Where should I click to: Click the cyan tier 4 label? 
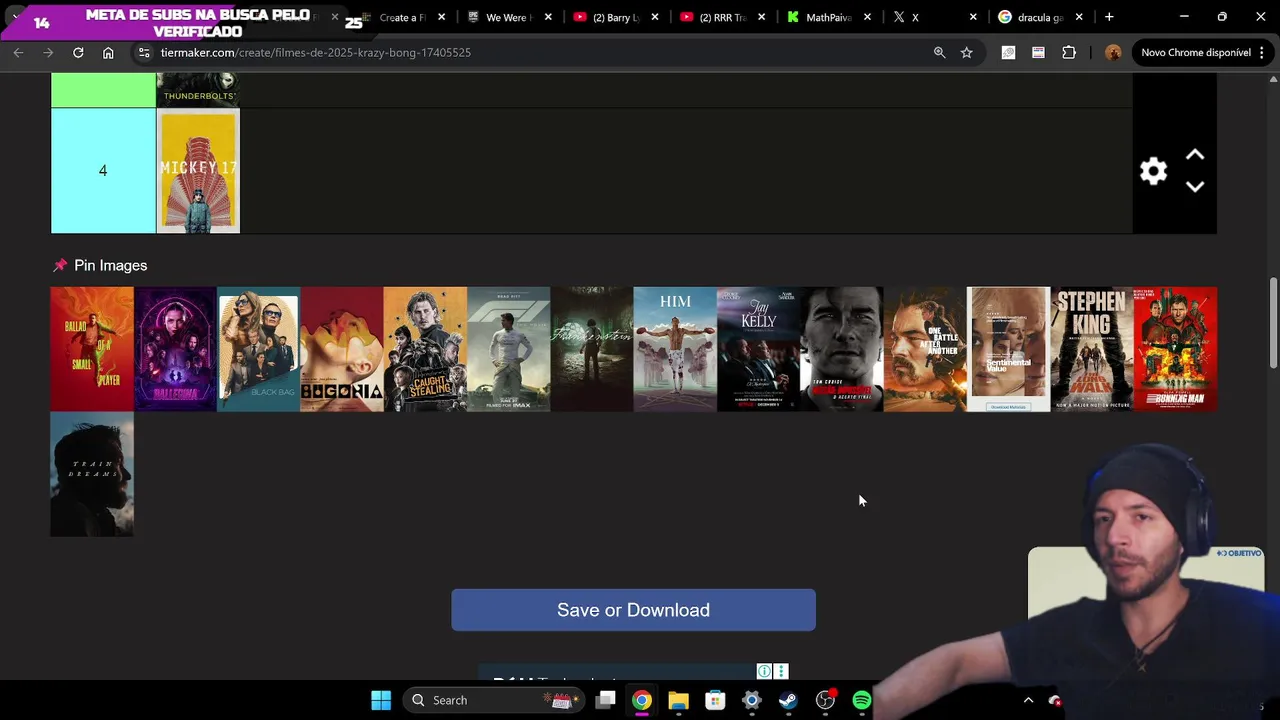click(103, 171)
